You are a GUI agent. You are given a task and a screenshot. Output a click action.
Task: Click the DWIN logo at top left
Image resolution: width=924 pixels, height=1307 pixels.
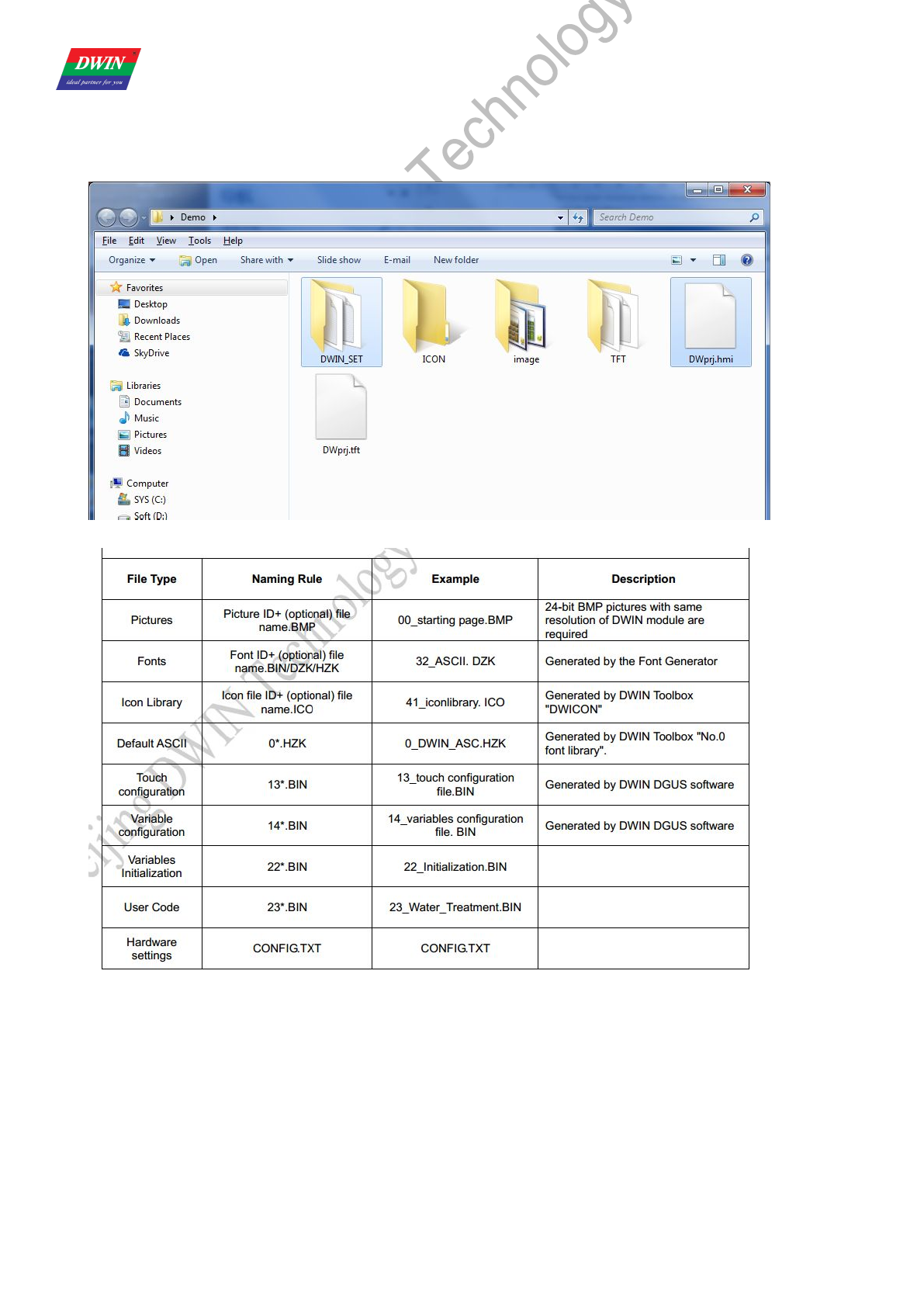pos(99,69)
